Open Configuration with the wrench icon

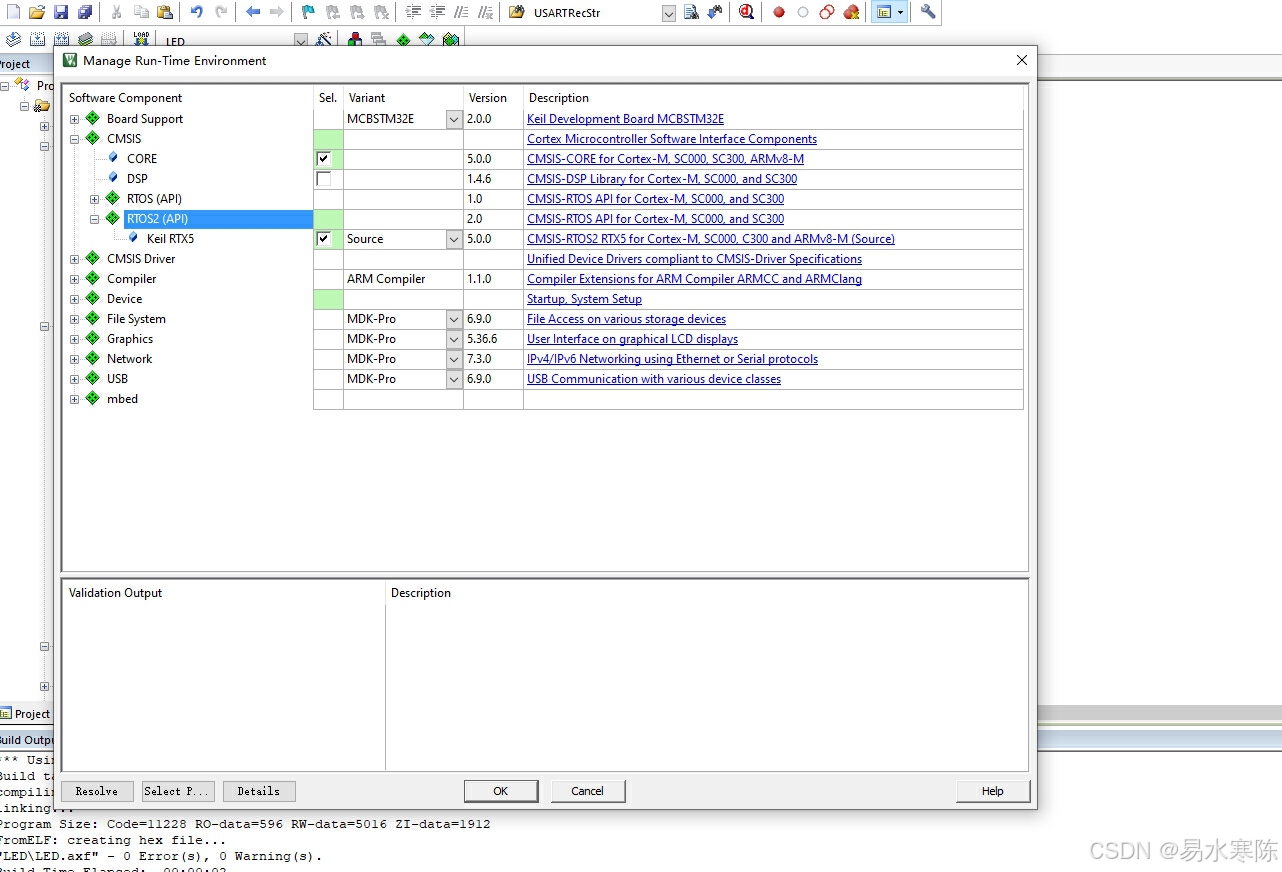928,12
